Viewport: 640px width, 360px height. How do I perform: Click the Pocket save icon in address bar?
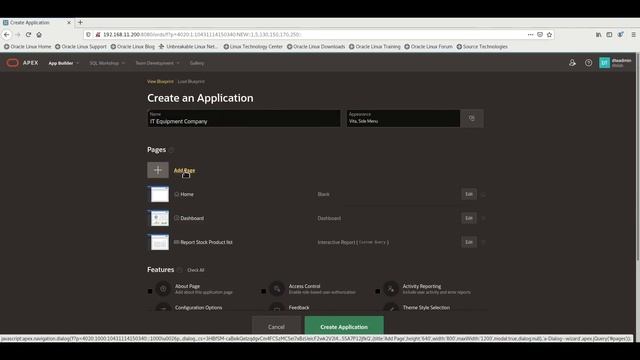click(540, 35)
